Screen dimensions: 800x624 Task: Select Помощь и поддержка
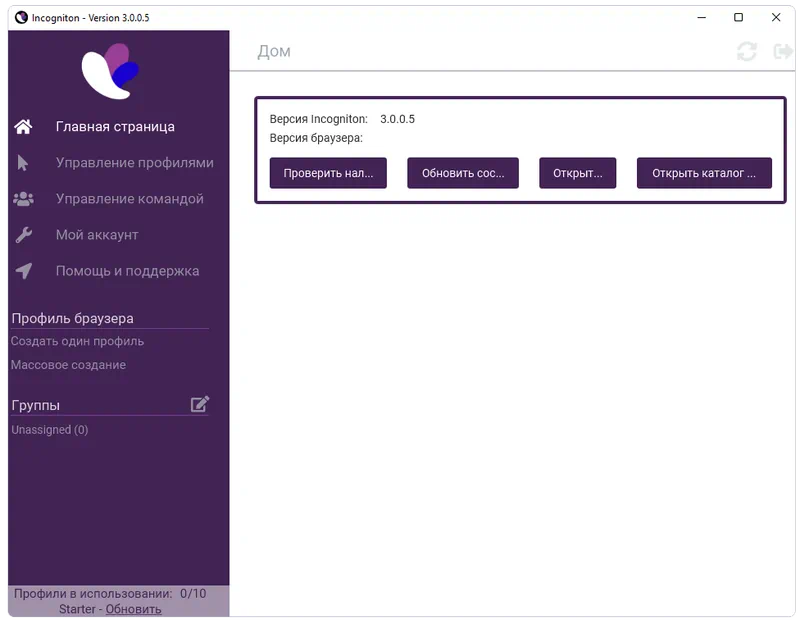point(128,271)
